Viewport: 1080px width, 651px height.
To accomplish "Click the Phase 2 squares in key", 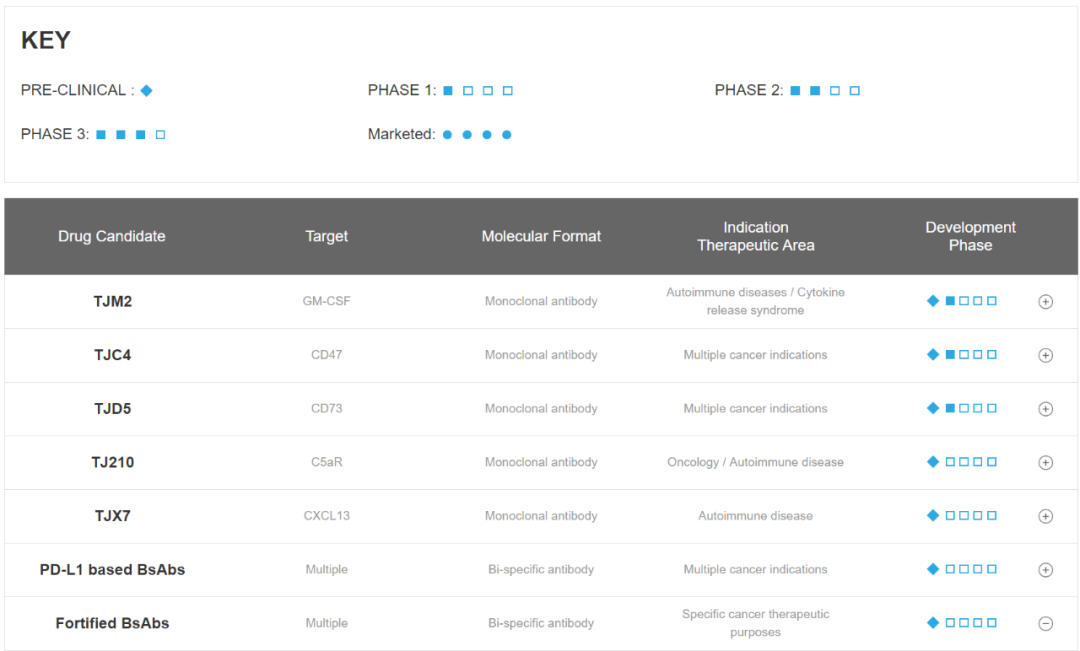I will (x=825, y=91).
